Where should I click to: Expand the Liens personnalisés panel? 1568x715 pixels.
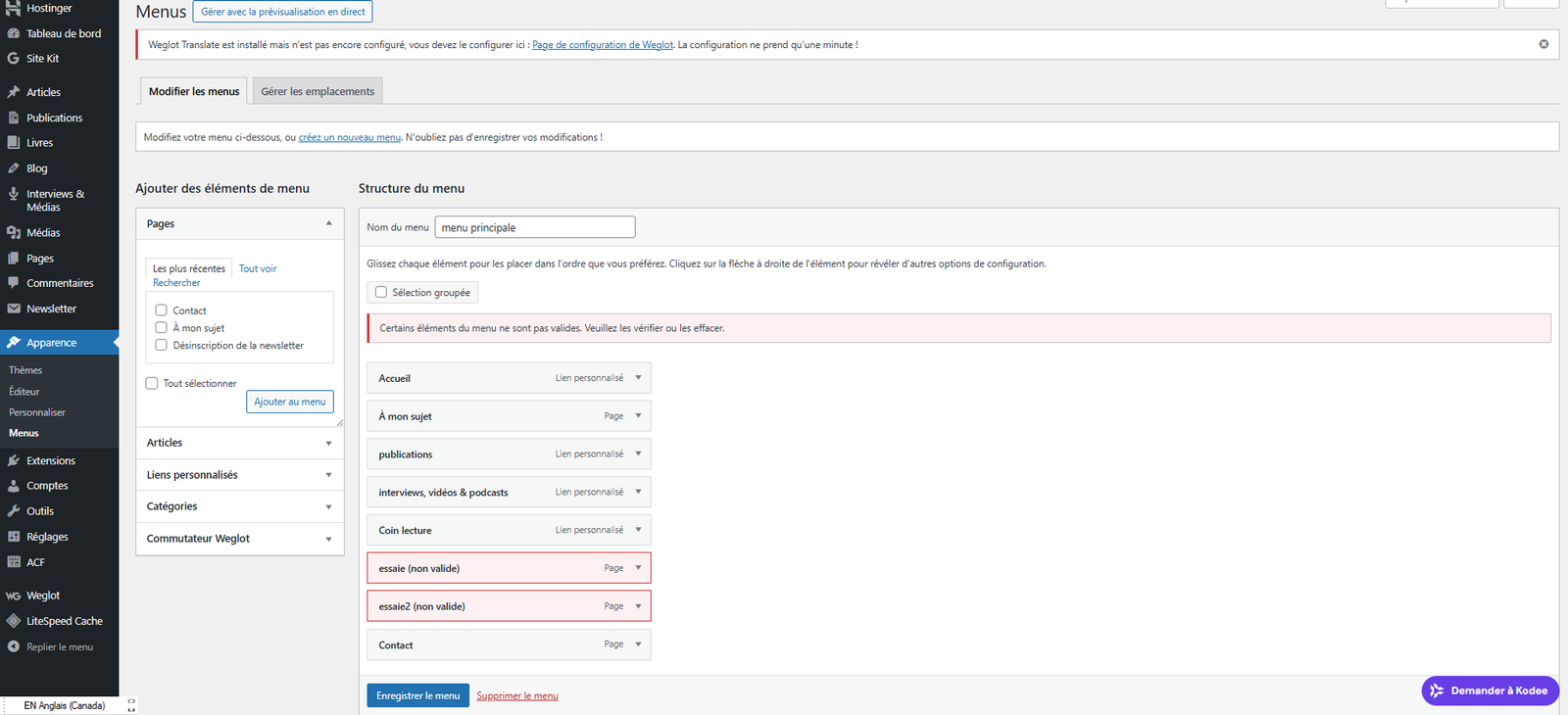coord(328,475)
